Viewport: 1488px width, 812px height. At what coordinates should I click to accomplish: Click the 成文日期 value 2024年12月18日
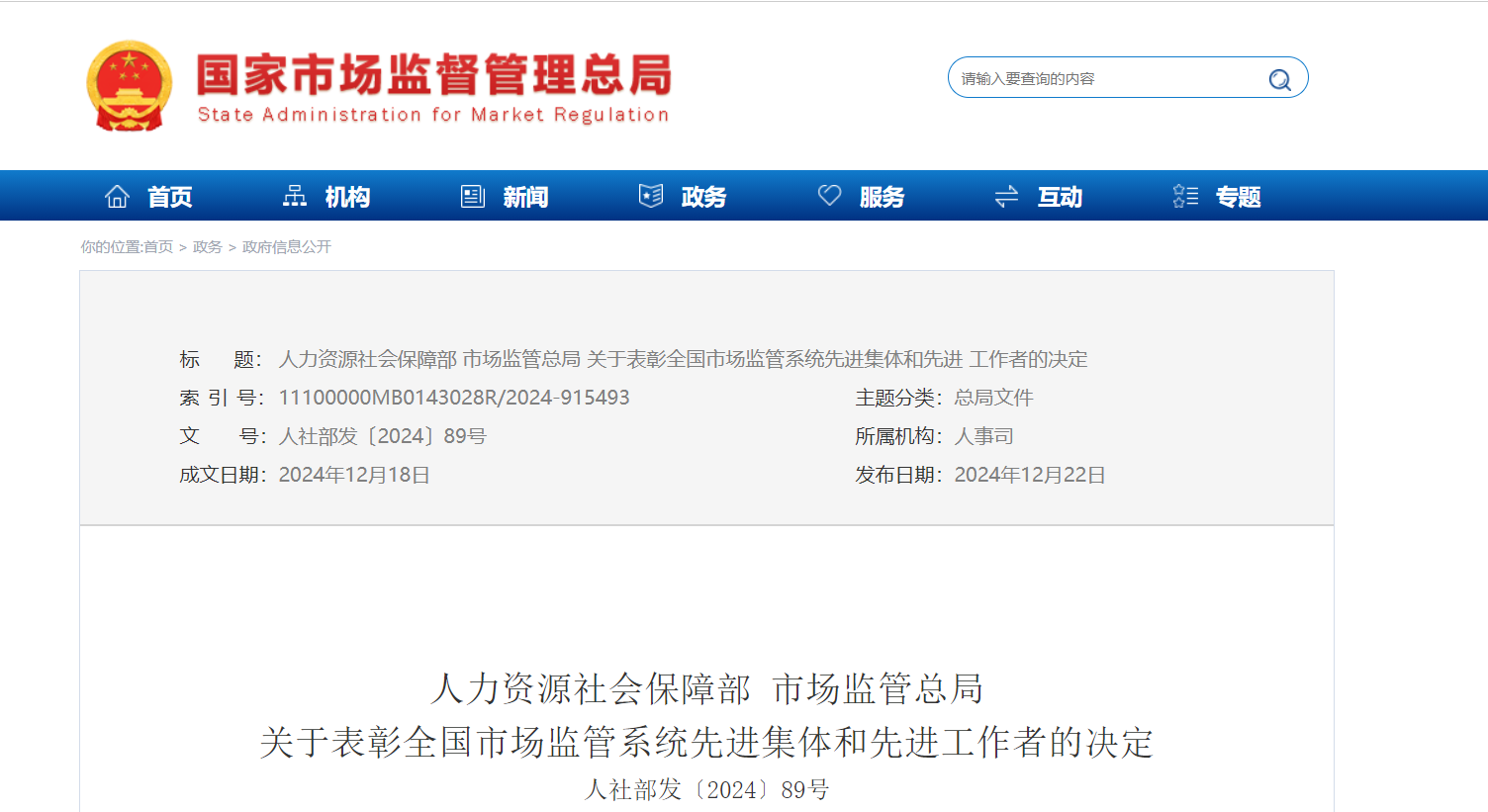(354, 475)
